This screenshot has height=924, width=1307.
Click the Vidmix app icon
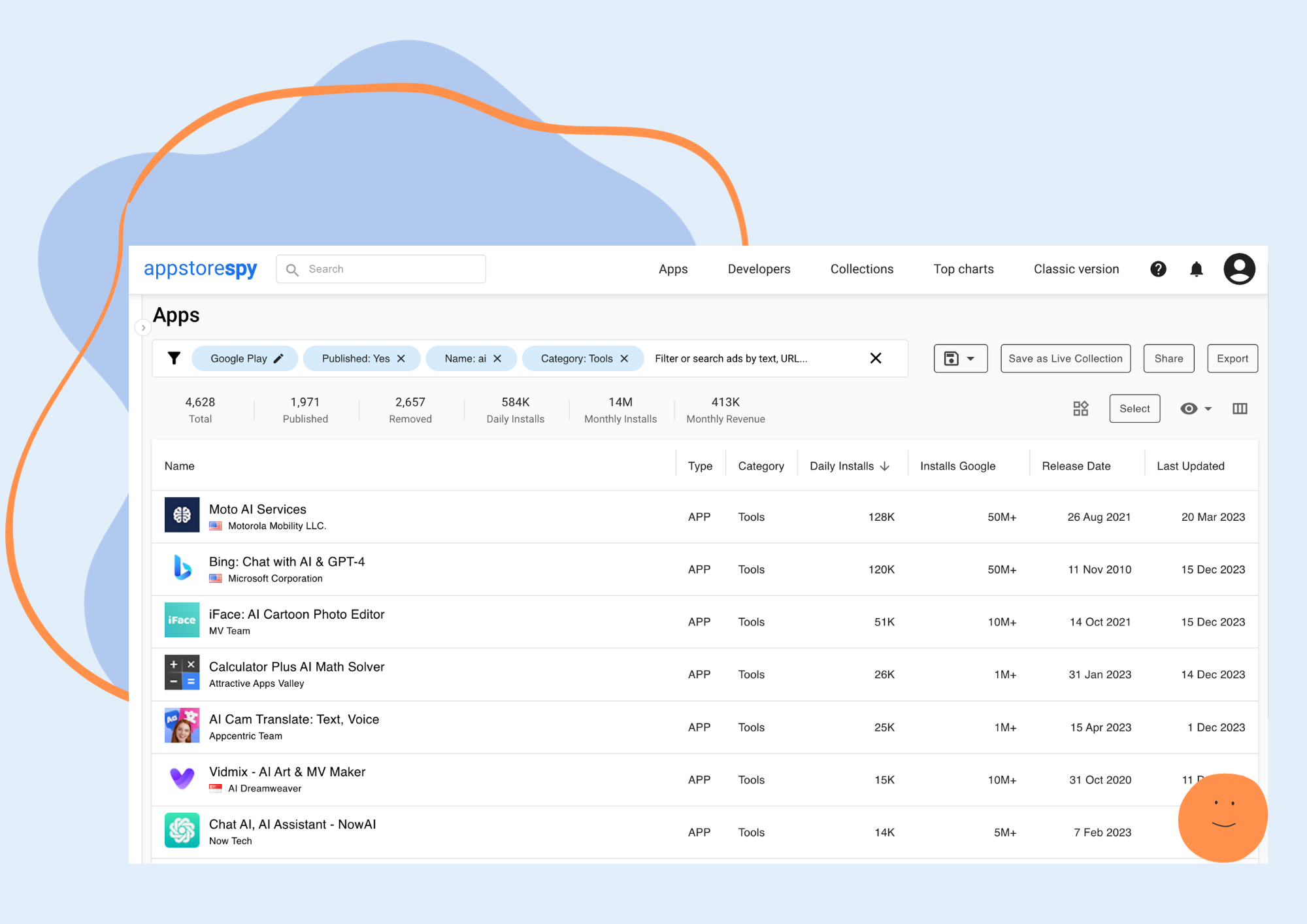182,778
